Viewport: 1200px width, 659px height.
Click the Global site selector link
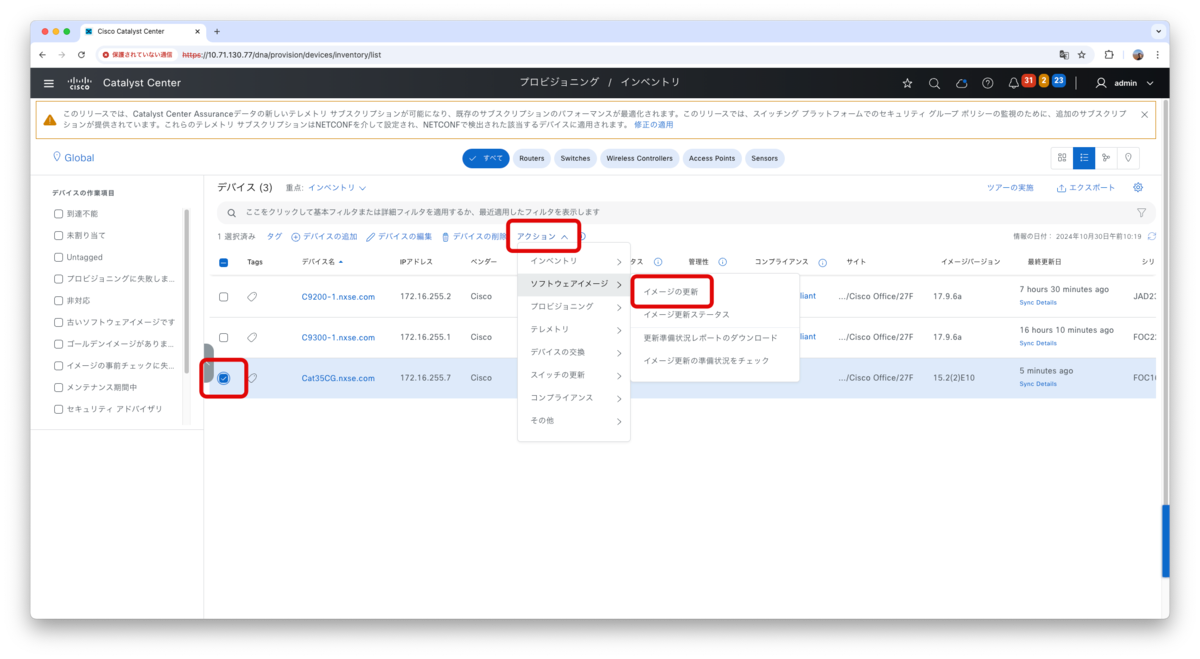73,158
